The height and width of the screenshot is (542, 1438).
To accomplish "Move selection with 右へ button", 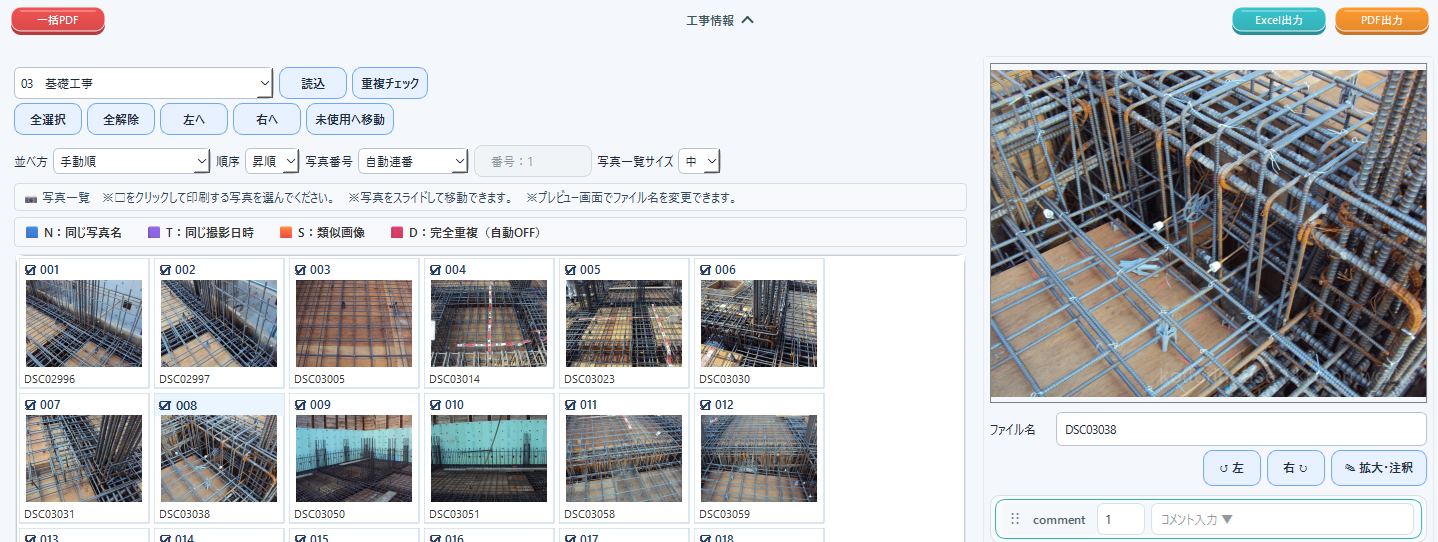I will click(x=267, y=119).
